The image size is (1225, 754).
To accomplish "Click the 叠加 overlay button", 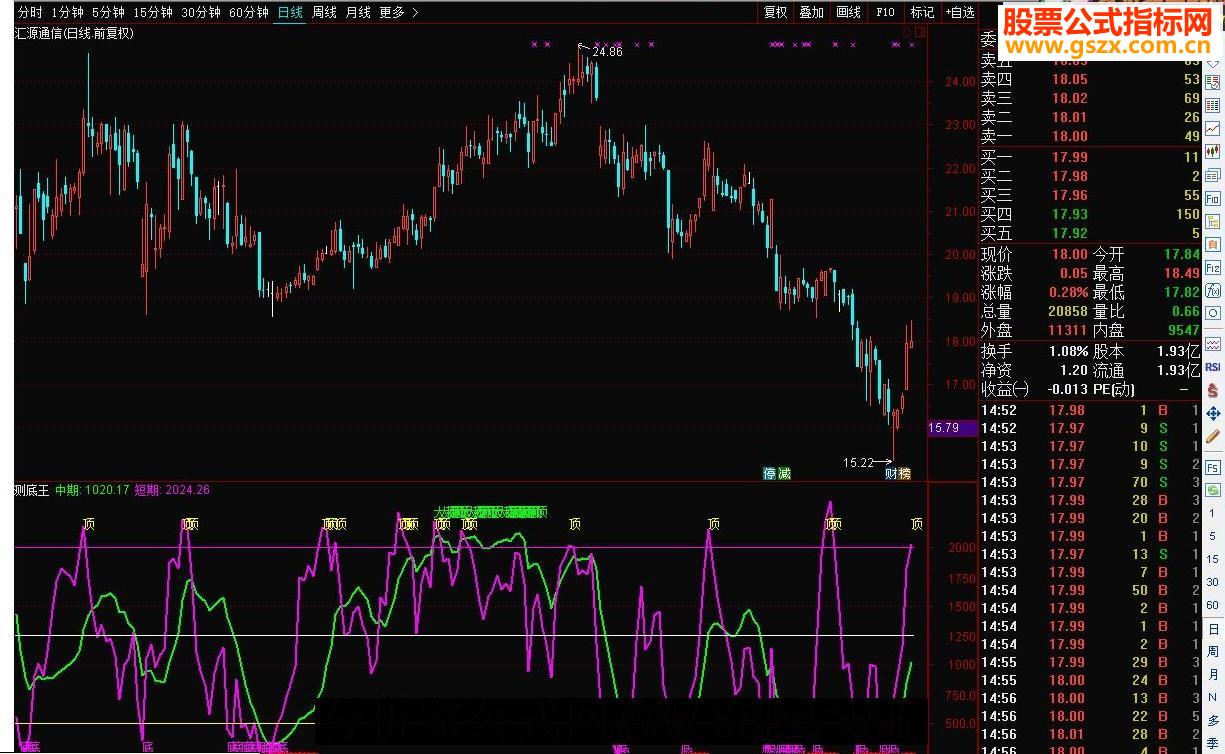I will [x=811, y=12].
